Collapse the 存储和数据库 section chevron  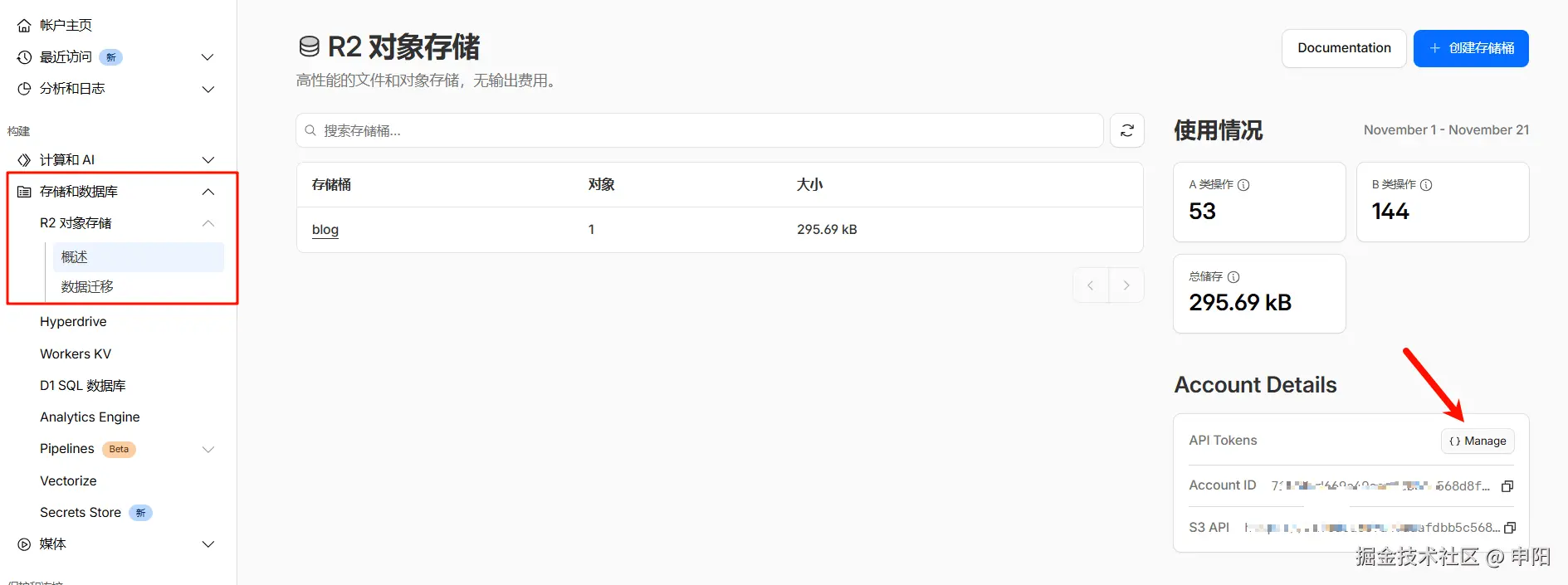(208, 192)
